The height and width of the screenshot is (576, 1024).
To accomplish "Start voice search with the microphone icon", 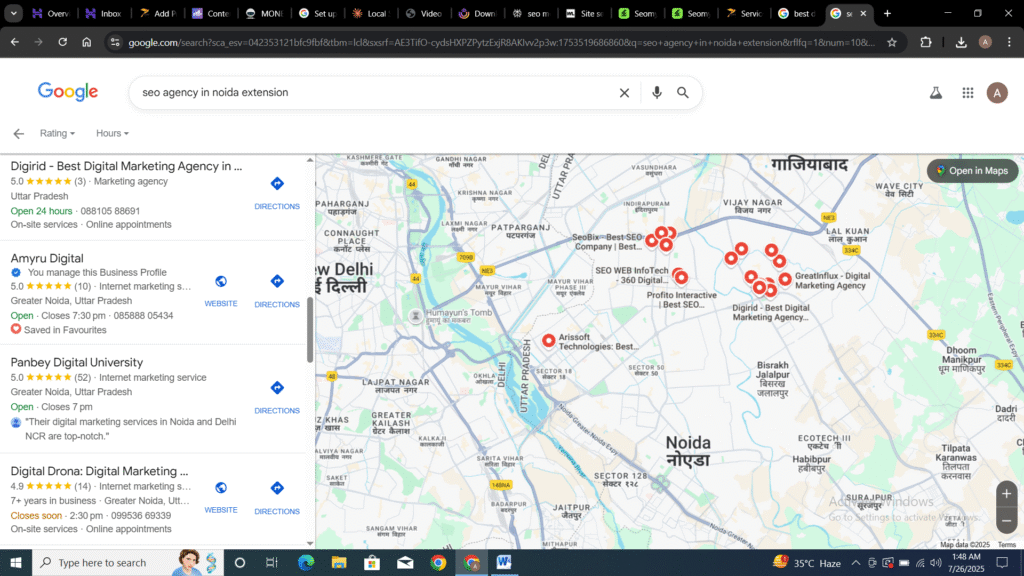I will click(656, 93).
